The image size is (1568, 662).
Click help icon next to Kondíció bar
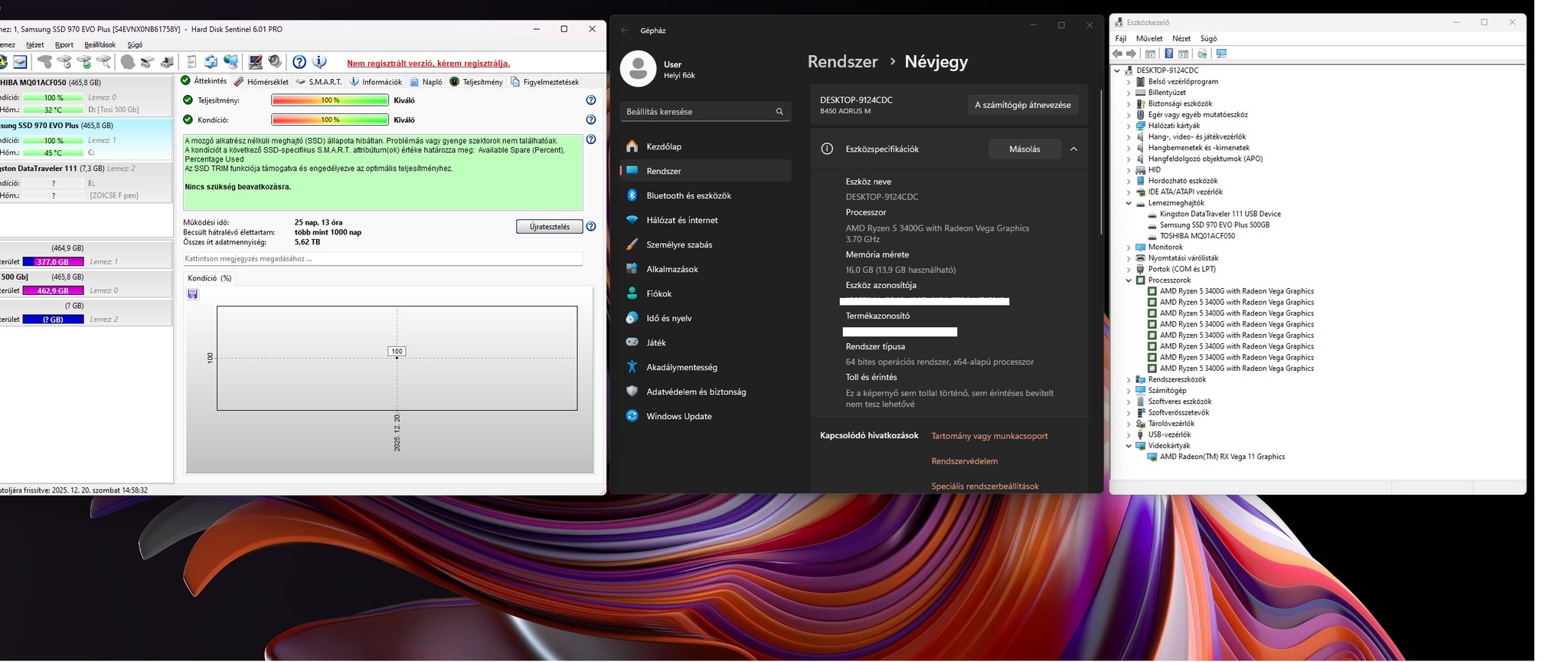click(x=591, y=120)
